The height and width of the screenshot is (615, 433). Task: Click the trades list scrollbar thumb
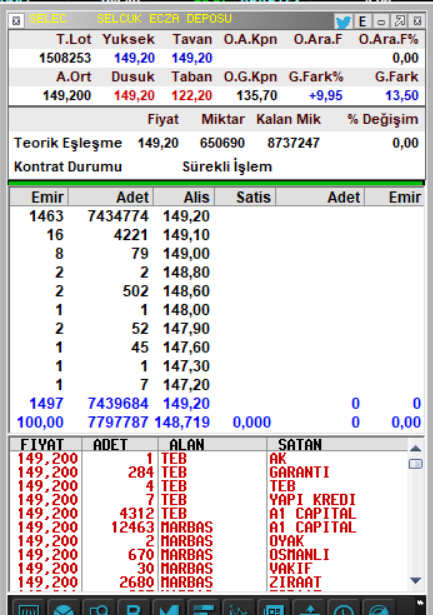click(x=415, y=464)
